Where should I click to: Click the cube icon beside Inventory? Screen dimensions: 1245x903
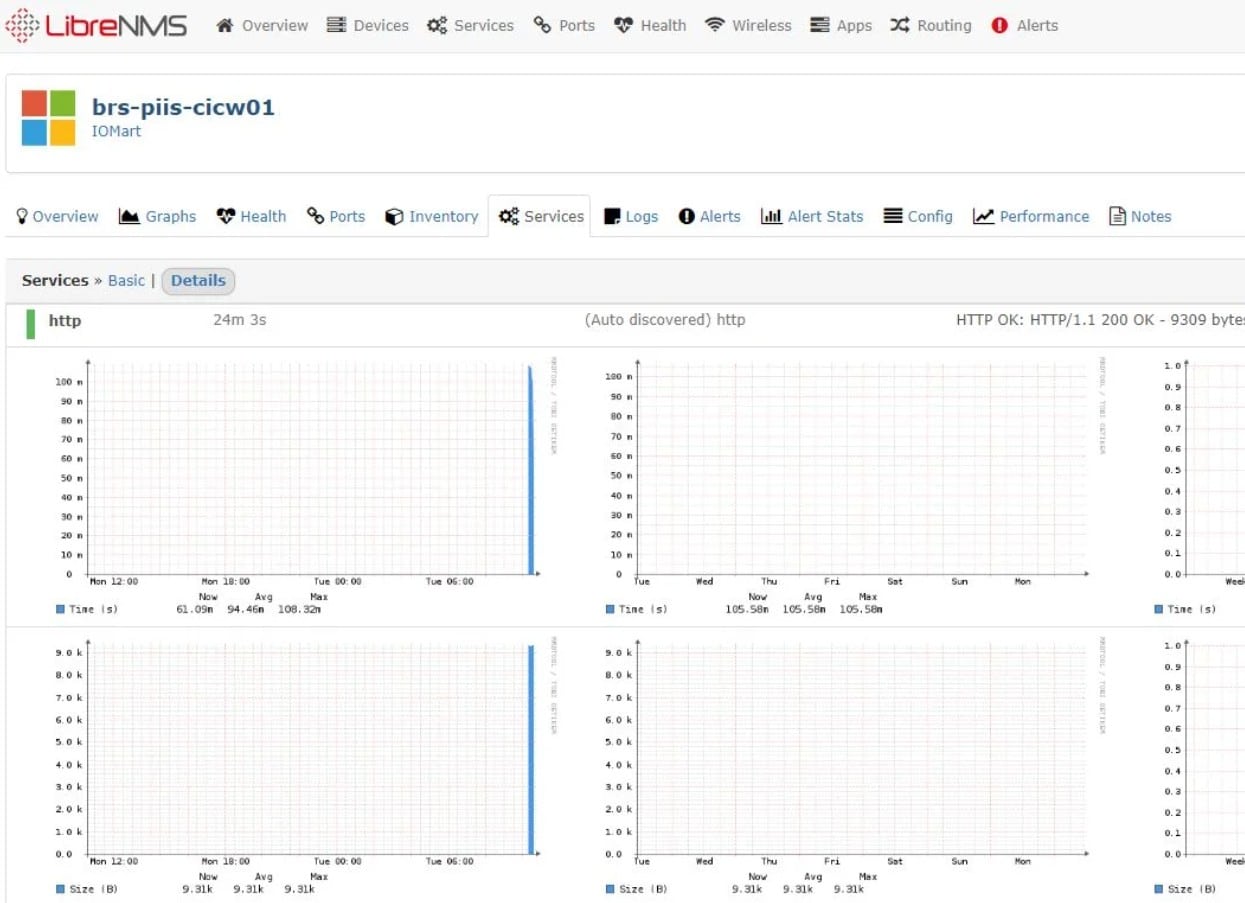click(394, 216)
